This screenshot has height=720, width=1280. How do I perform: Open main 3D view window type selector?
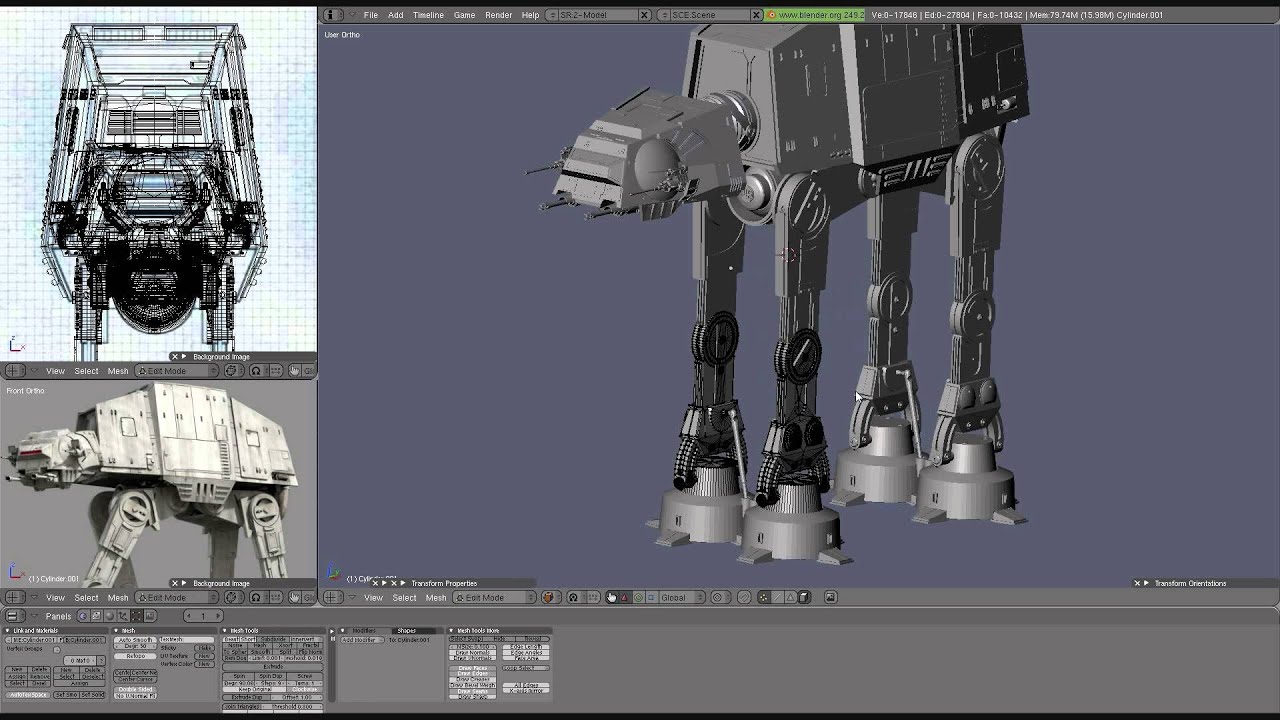(x=333, y=597)
